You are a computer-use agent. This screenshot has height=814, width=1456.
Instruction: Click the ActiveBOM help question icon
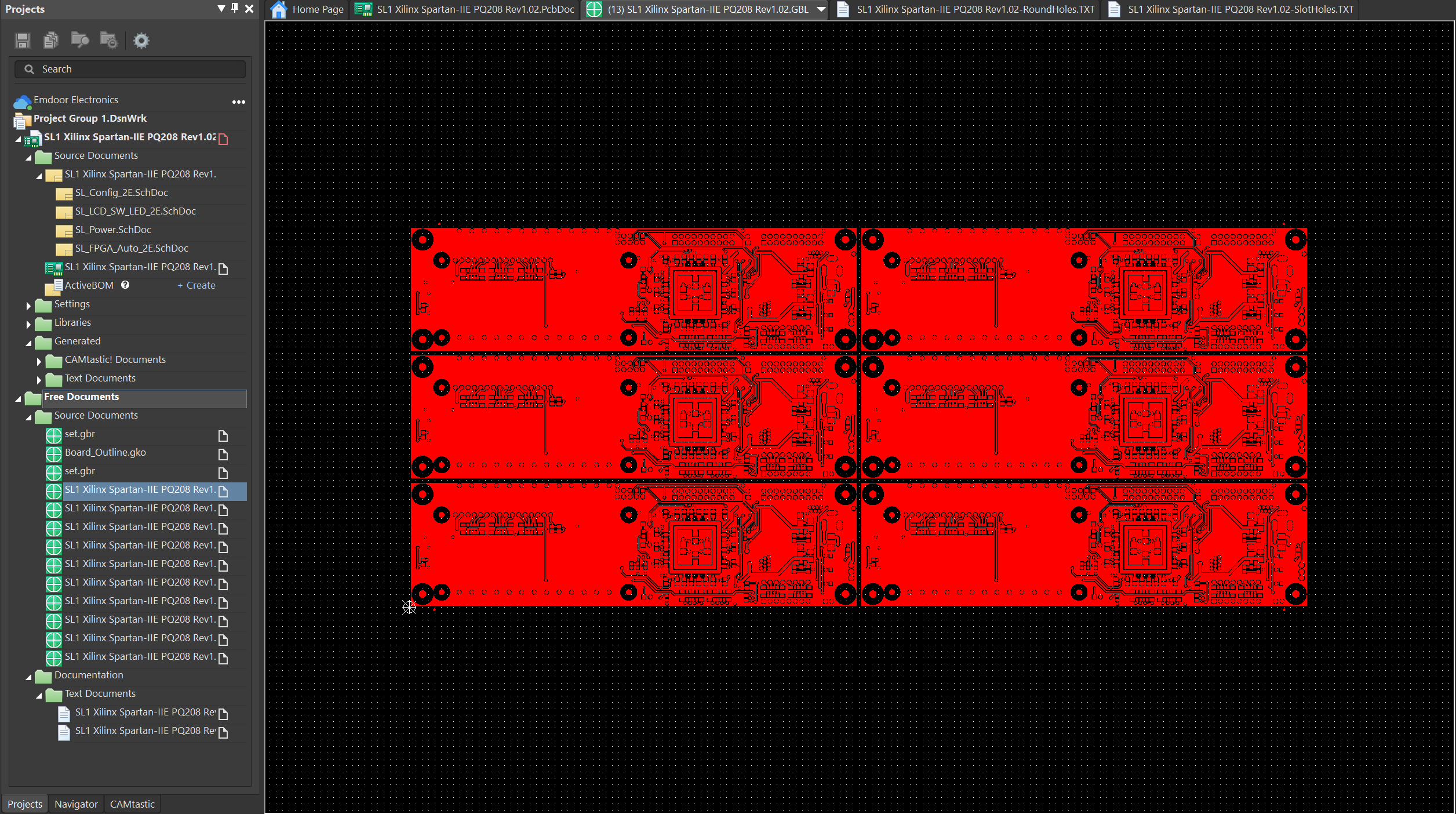[x=125, y=285]
